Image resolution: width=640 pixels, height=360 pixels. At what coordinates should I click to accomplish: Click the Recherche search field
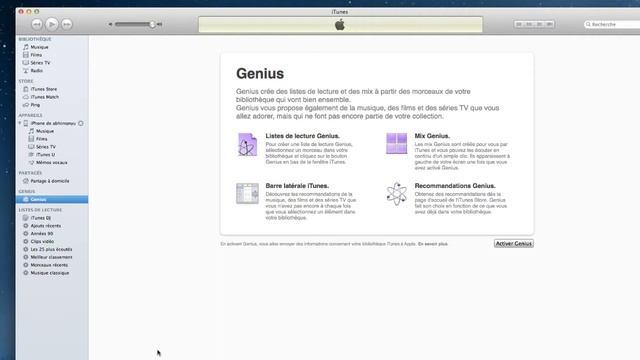(612, 24)
